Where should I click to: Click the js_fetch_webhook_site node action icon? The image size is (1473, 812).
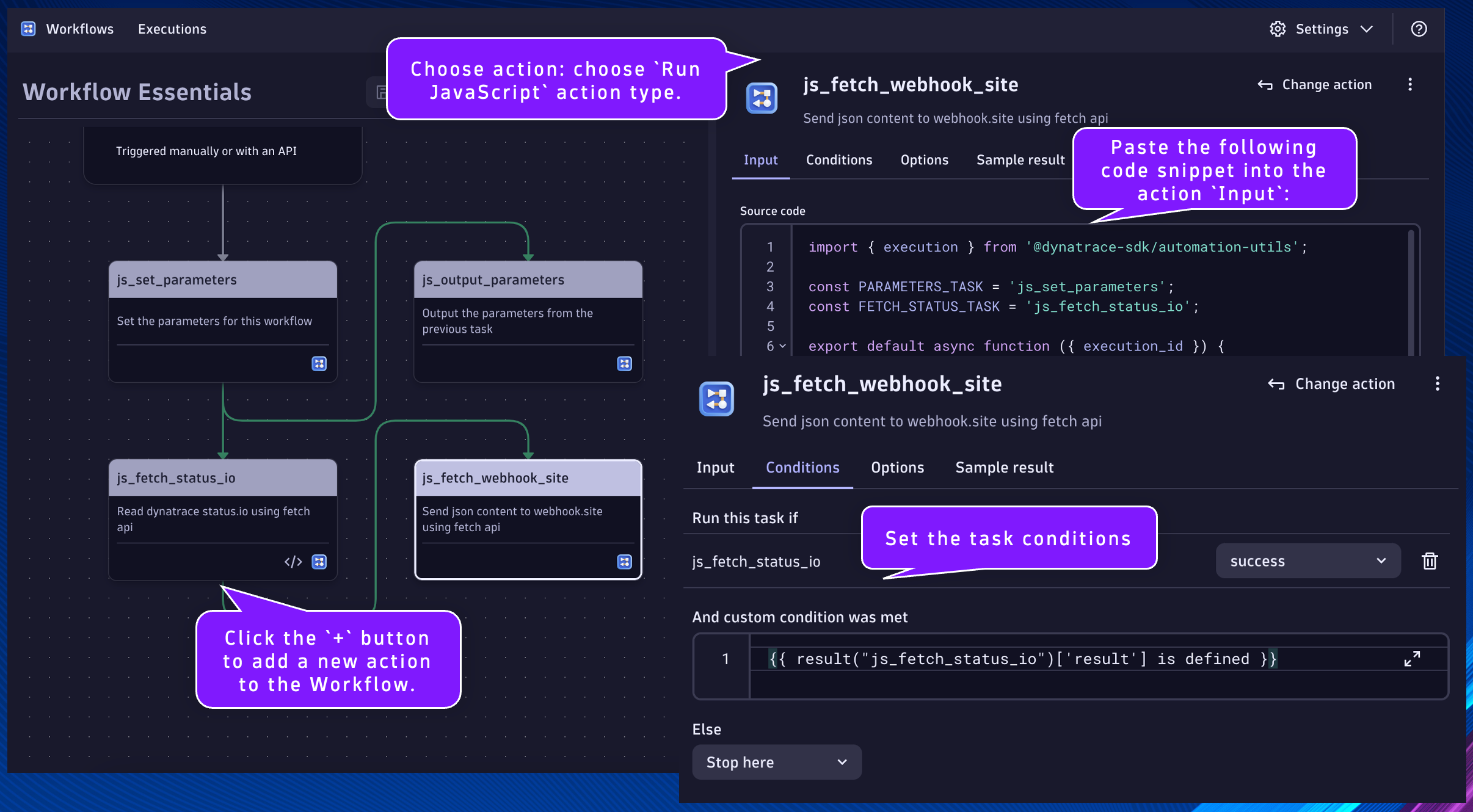pyautogui.click(x=624, y=562)
